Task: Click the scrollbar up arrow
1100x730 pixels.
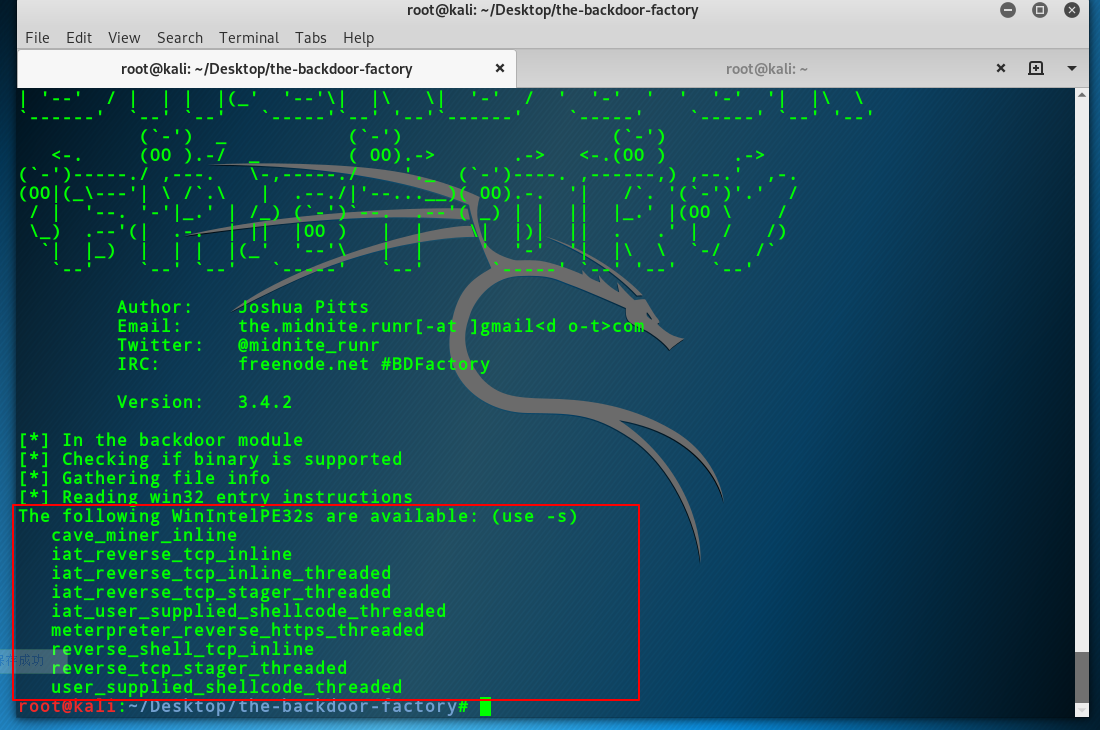Action: tap(1082, 95)
